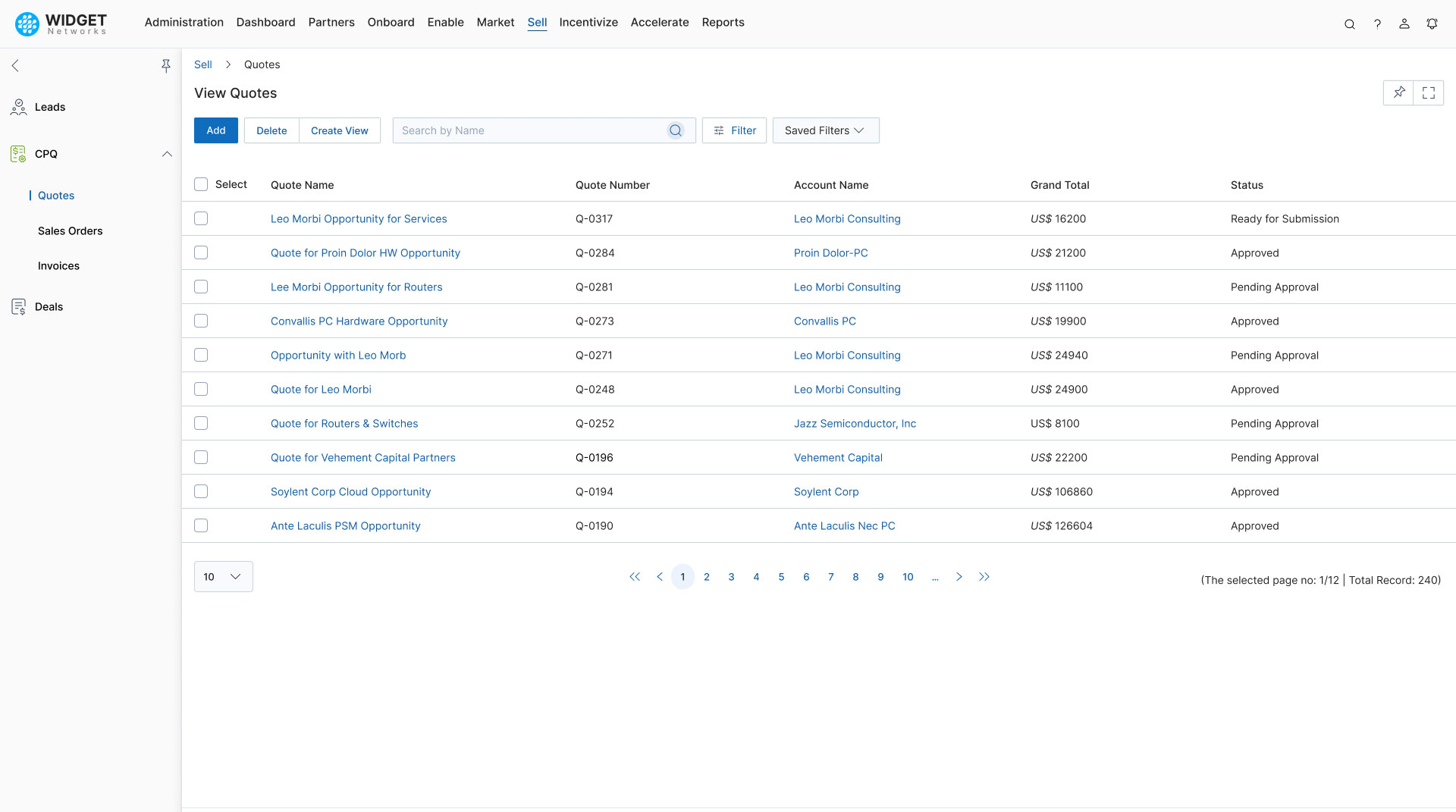
Task: Open Quote for Vehement Capital Partners
Action: click(363, 457)
